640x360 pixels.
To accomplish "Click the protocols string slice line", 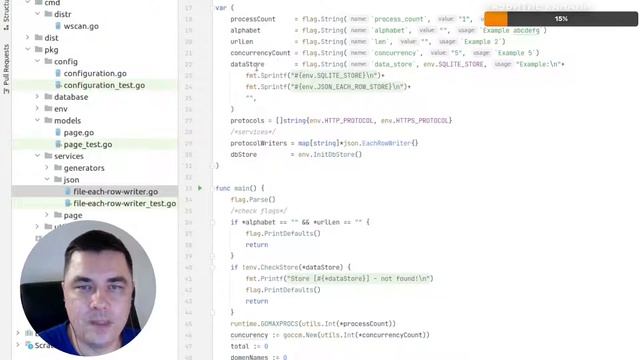I will coord(341,121).
